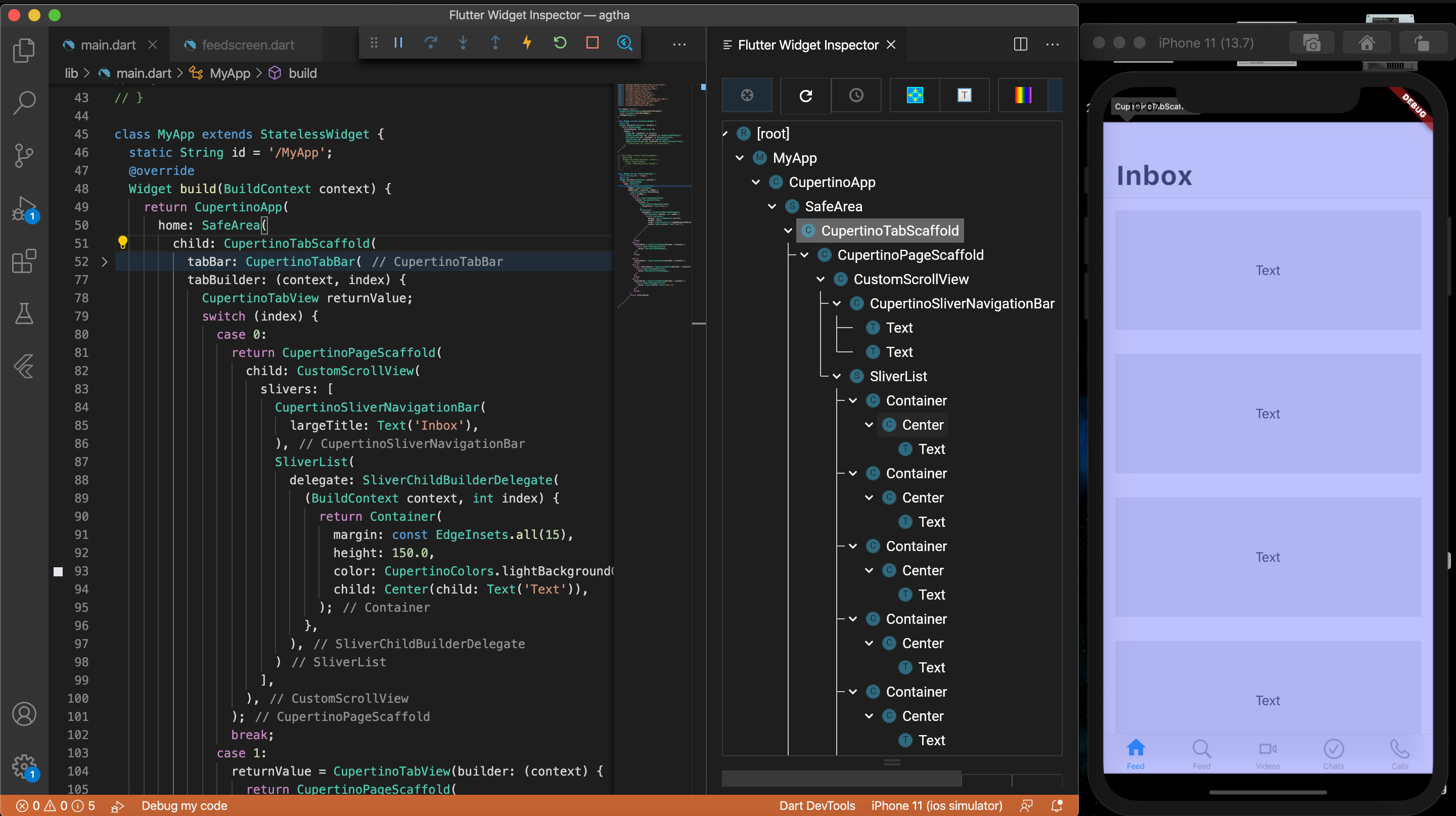Expand the SliverList node in the widget tree

[837, 376]
